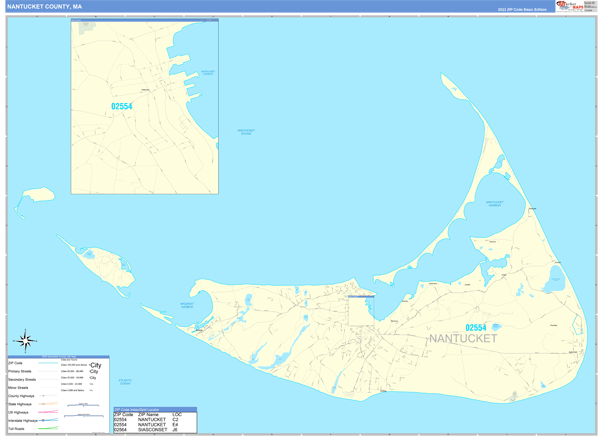
Task: Click the 'Primary Streets' legend entry
Action: pos(20,371)
